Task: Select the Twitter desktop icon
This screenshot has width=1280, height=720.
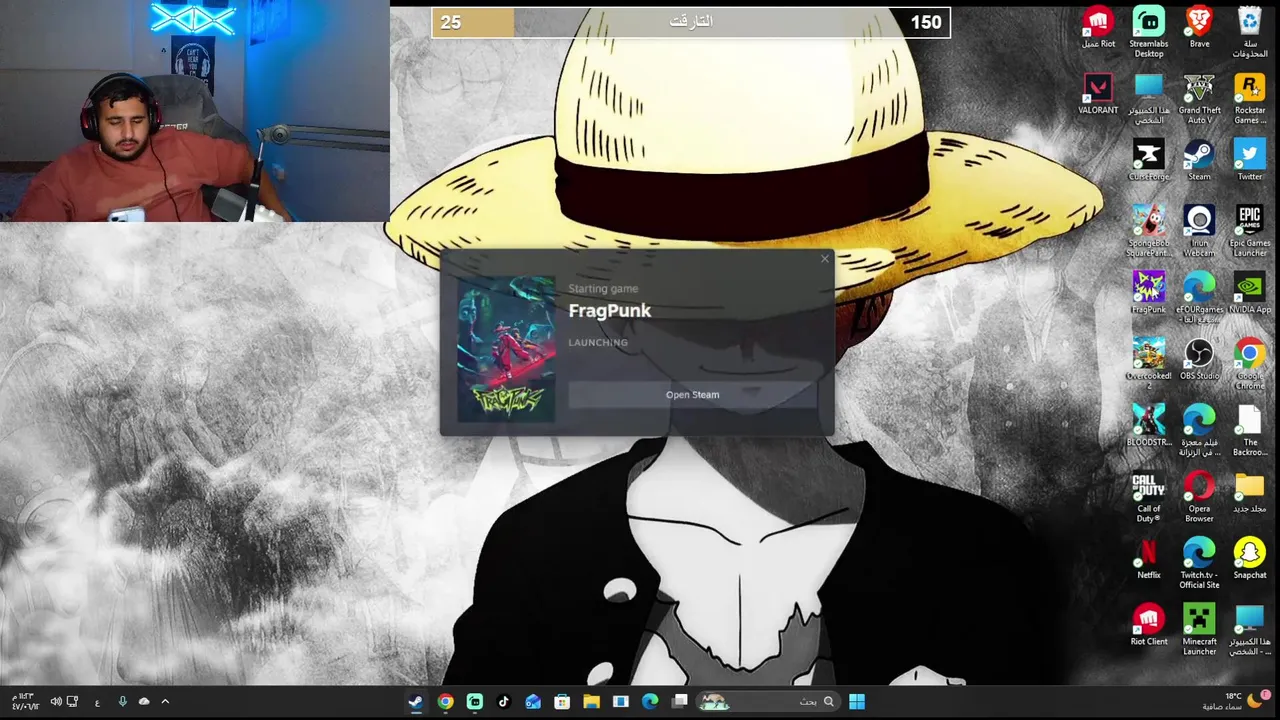Action: coord(1250,161)
